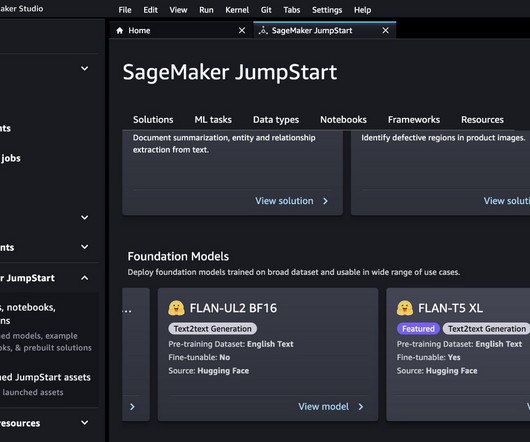Open the Help menu
This screenshot has height=442, width=530.
pos(362,10)
